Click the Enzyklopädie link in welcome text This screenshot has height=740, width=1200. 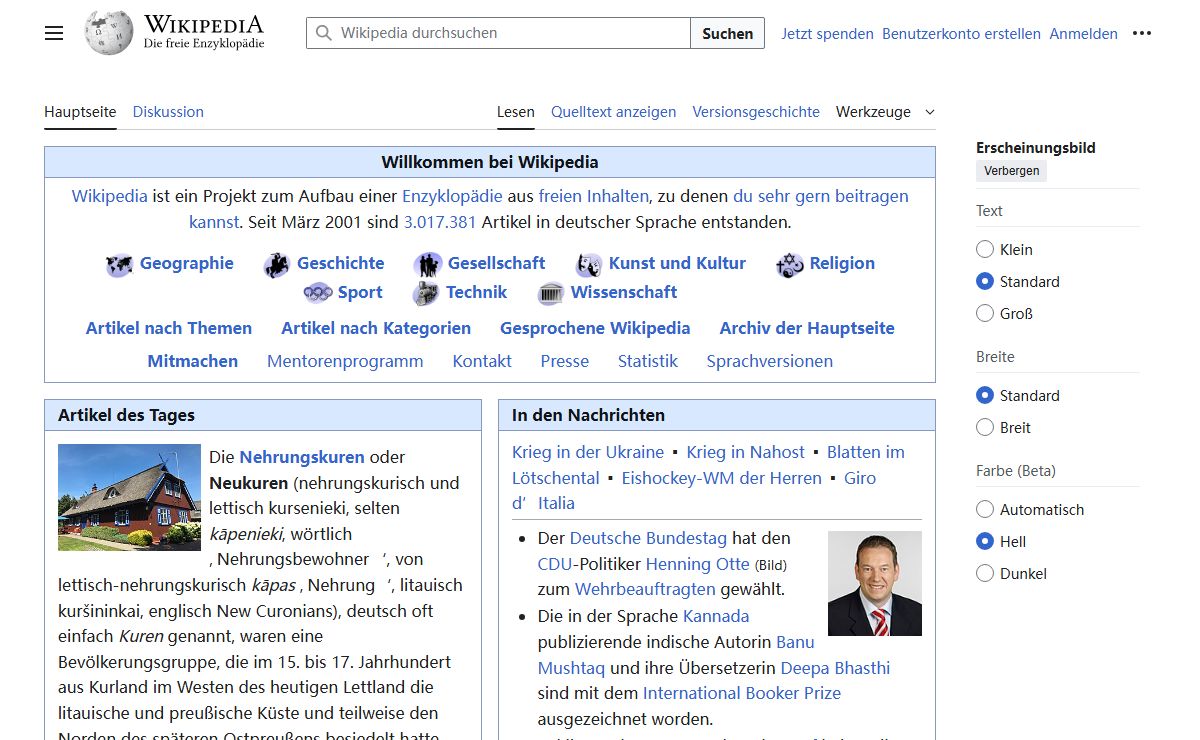(x=452, y=196)
